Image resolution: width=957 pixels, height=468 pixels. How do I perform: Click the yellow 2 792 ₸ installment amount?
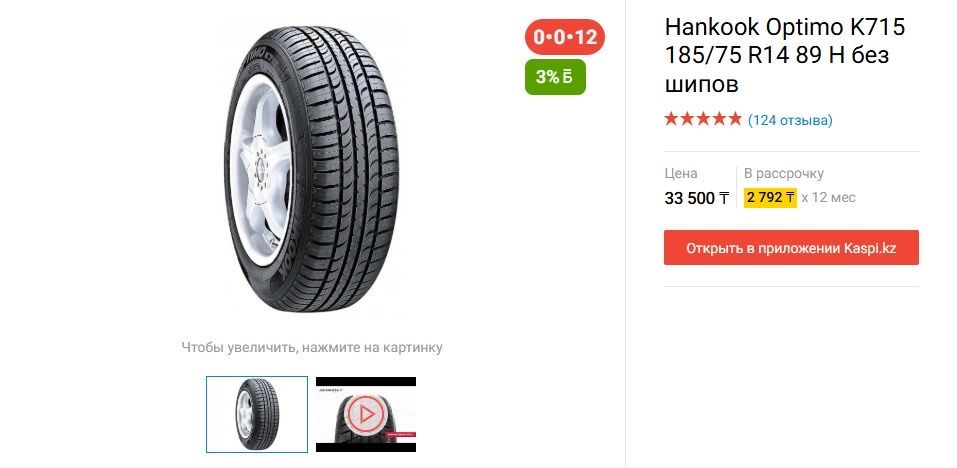click(770, 197)
